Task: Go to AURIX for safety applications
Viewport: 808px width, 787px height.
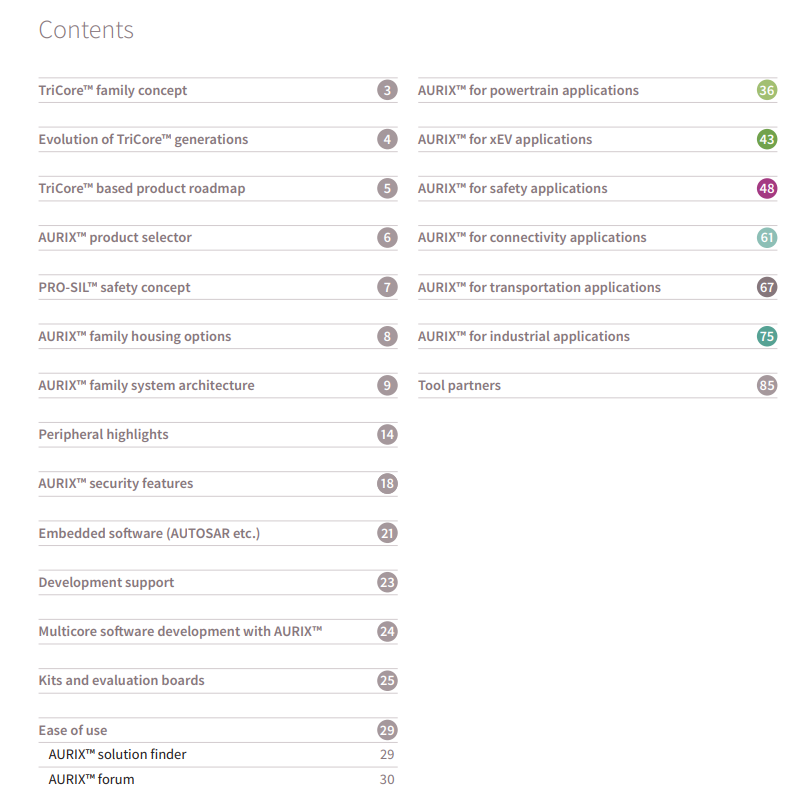Action: tap(512, 189)
